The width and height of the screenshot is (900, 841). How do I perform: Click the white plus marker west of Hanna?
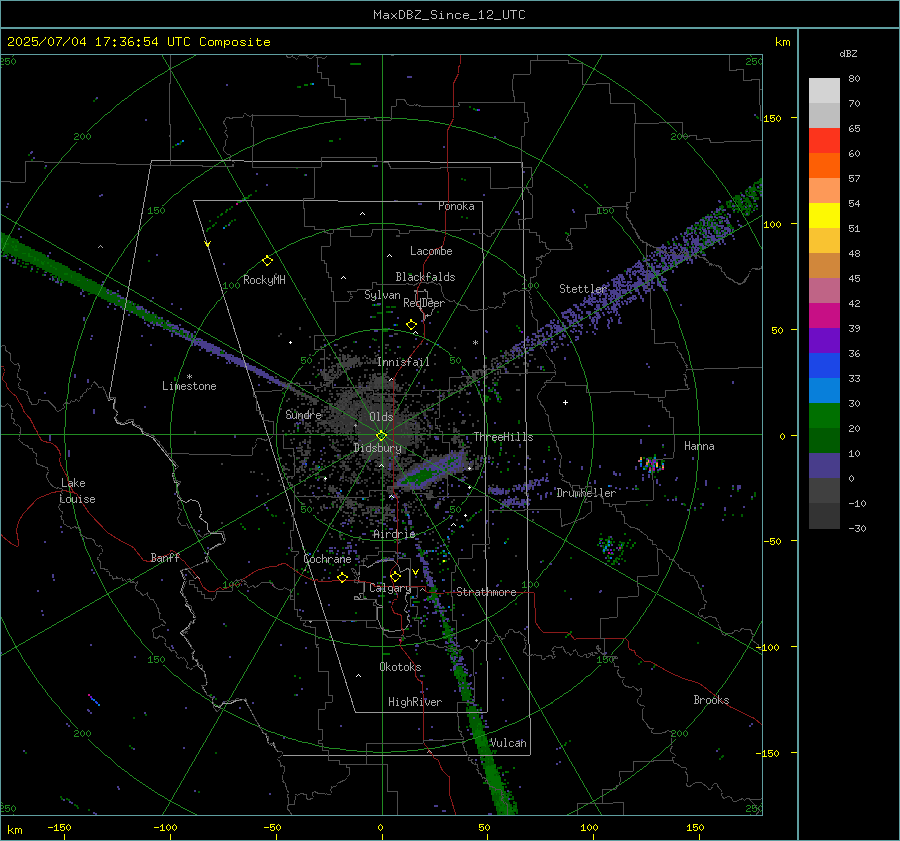tap(565, 402)
